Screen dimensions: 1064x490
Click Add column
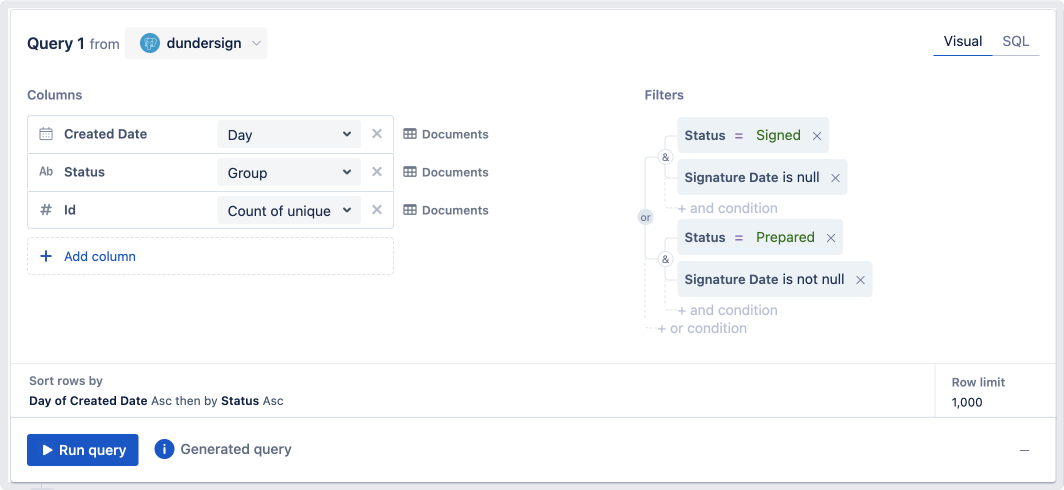pos(99,256)
